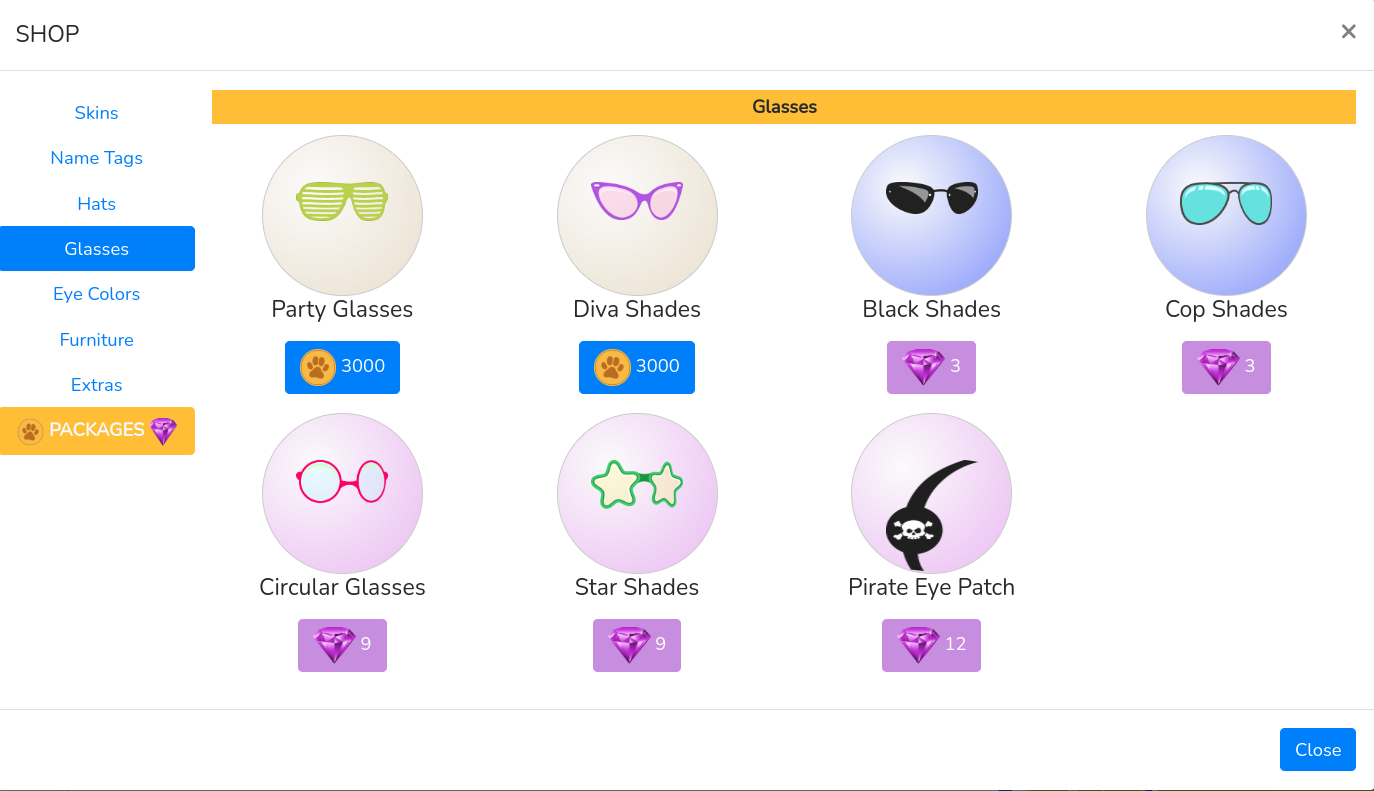
Task: Purchase Black Shades for 3 gems
Action: tap(931, 367)
